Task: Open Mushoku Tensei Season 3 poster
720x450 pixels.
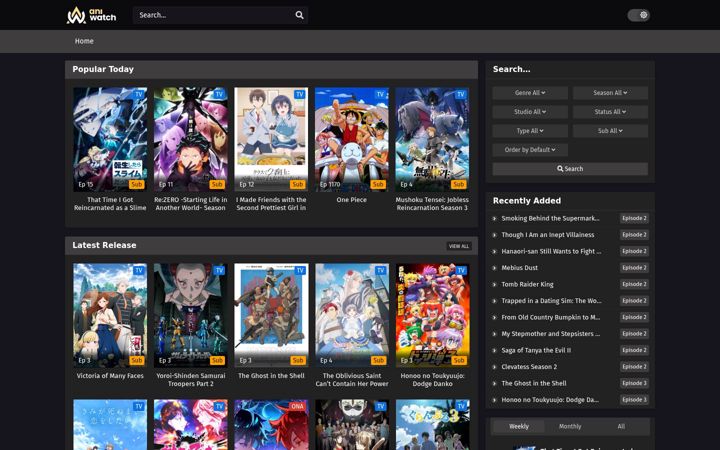Action: pyautogui.click(x=432, y=139)
